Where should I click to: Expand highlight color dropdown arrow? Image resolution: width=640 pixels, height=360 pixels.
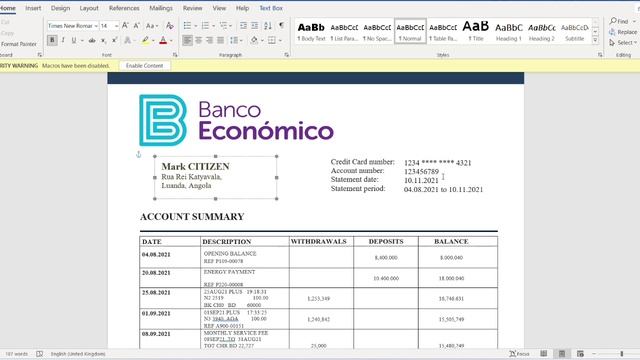153,40
